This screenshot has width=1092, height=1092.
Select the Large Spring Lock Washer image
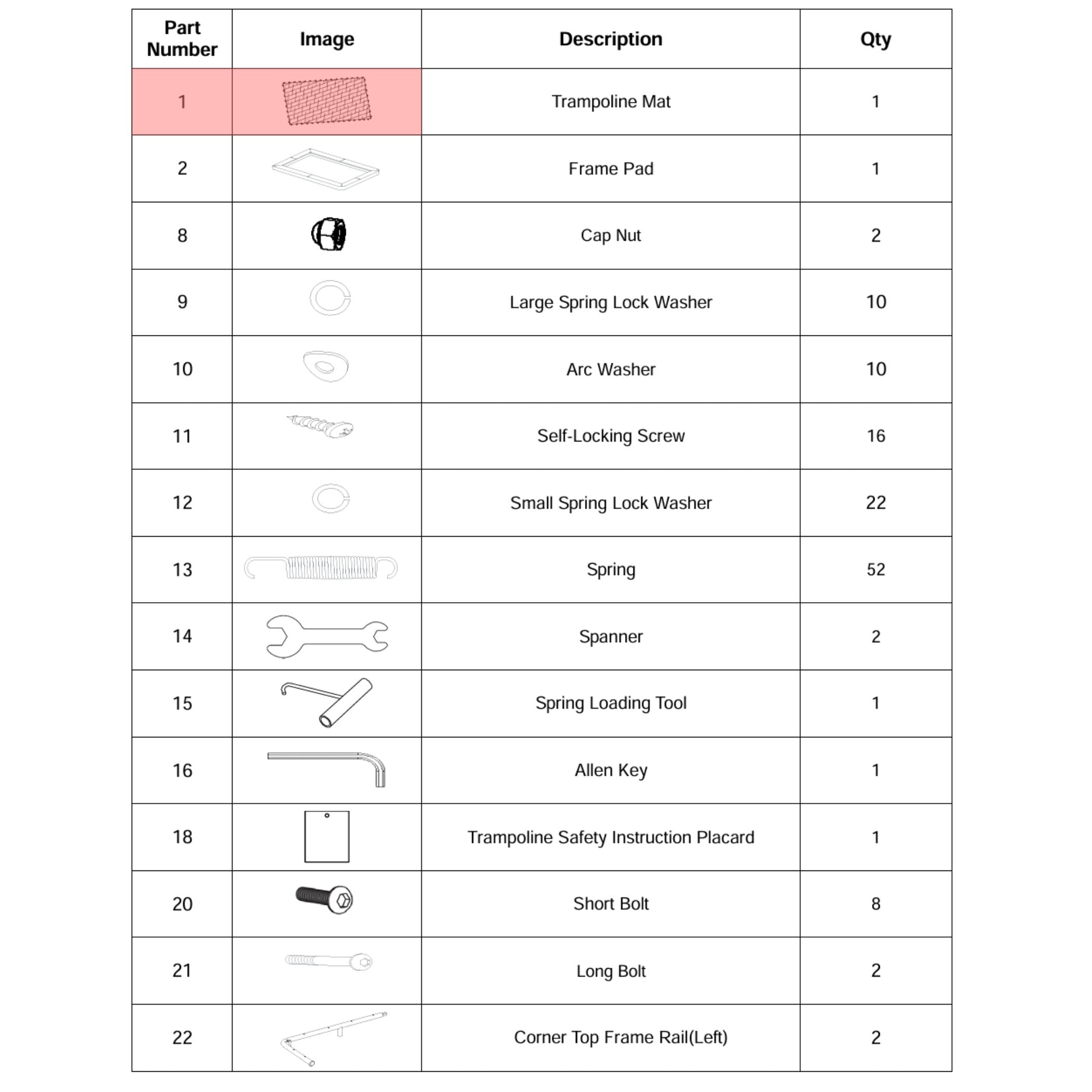click(x=330, y=298)
